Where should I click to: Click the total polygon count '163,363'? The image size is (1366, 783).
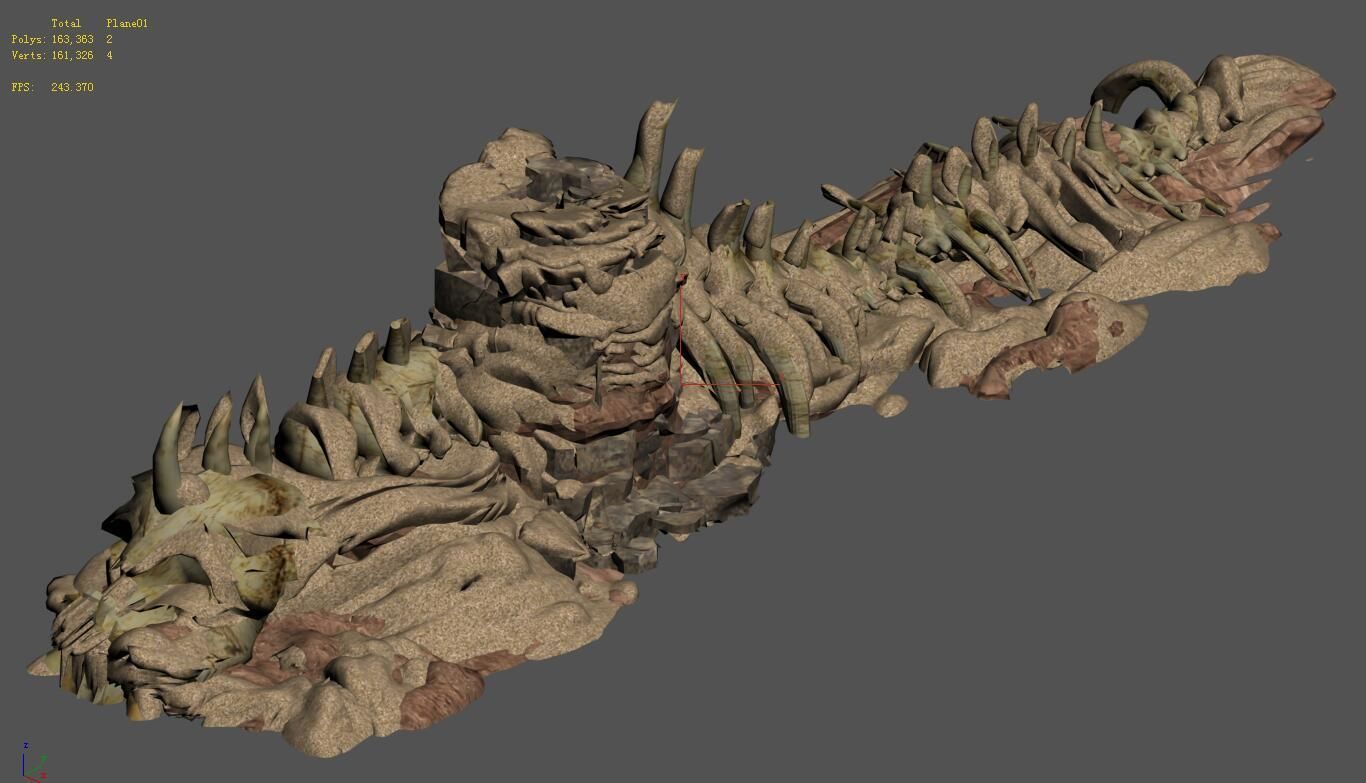click(x=73, y=39)
